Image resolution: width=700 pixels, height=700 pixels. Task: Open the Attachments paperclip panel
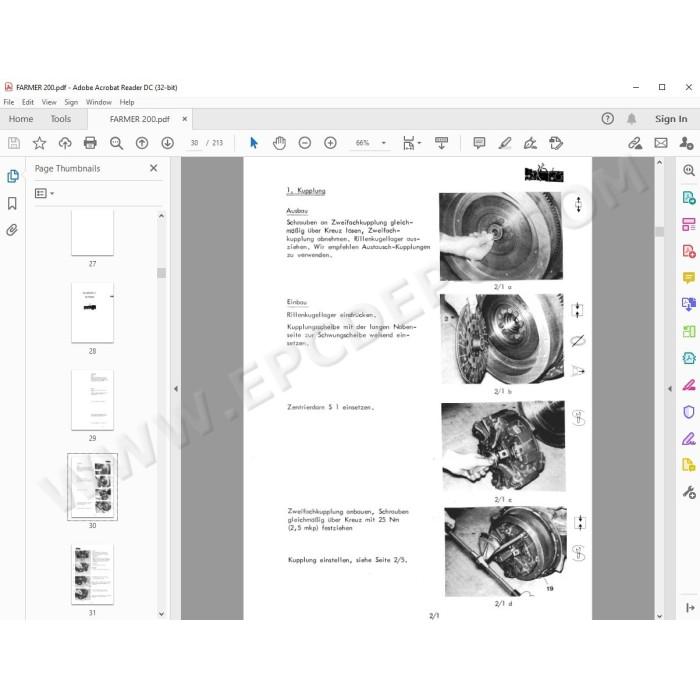[x=12, y=230]
